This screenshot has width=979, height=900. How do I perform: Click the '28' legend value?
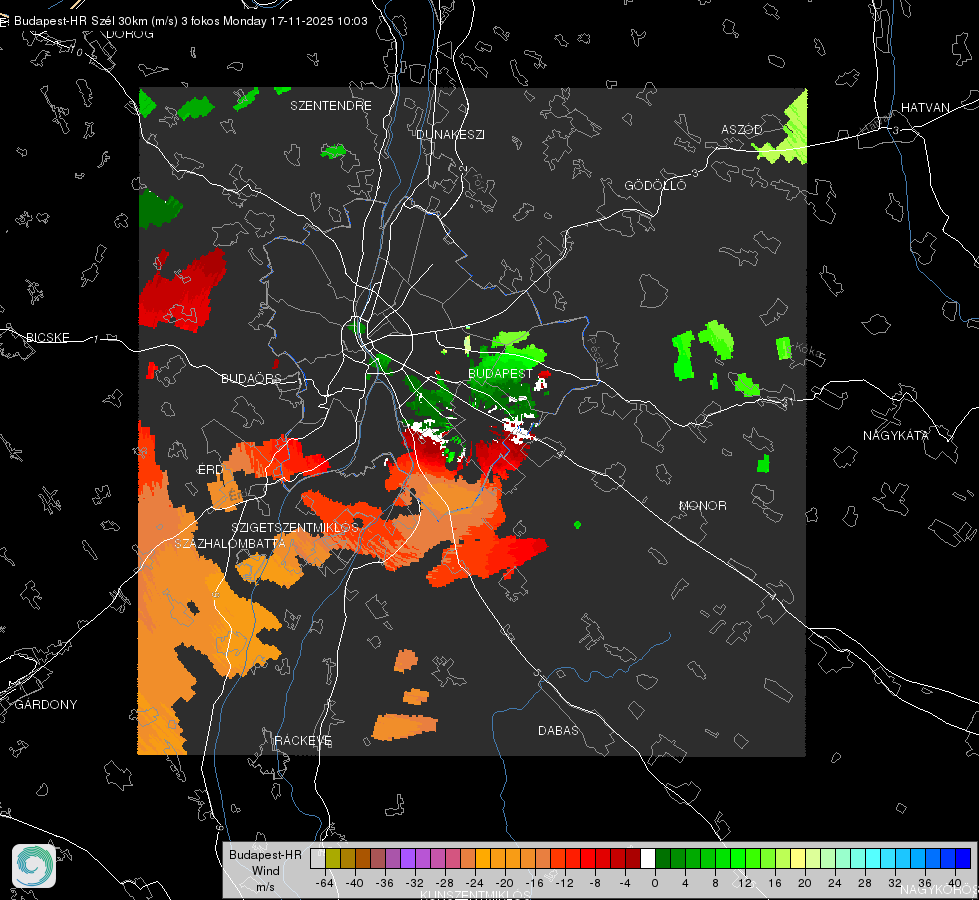click(865, 883)
